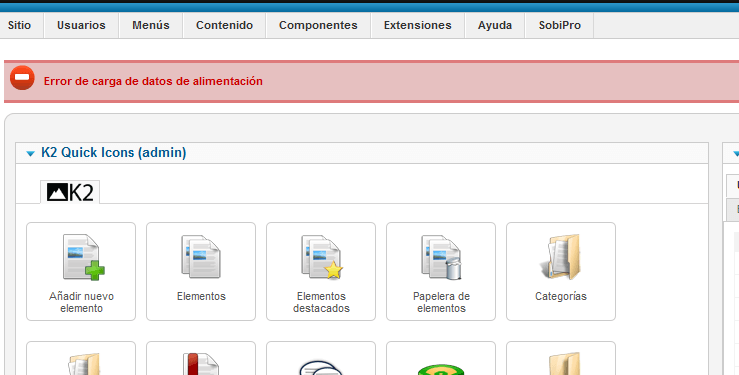Open the SobiPro menu

(559, 25)
